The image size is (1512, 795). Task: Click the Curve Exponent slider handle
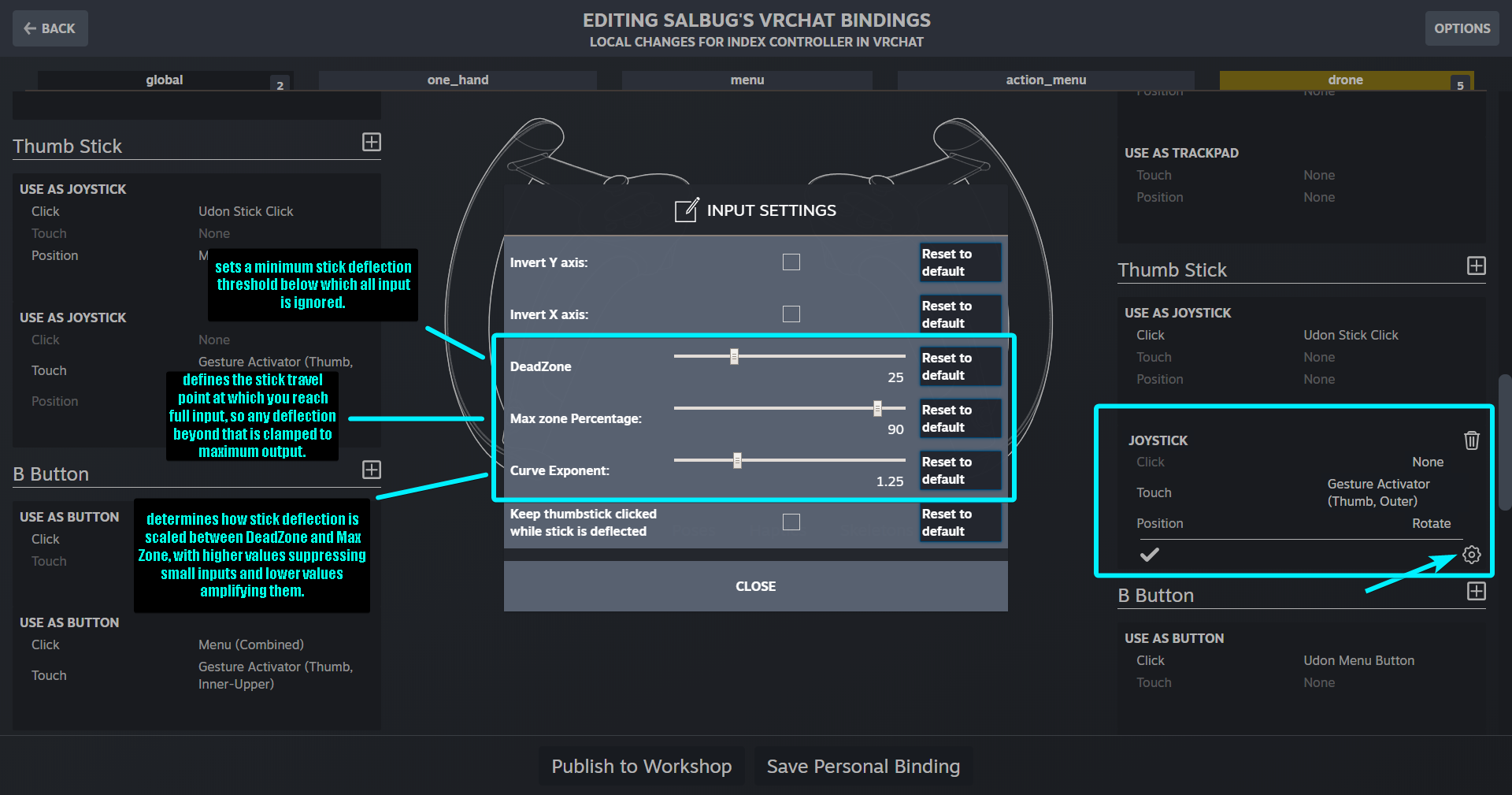737,460
